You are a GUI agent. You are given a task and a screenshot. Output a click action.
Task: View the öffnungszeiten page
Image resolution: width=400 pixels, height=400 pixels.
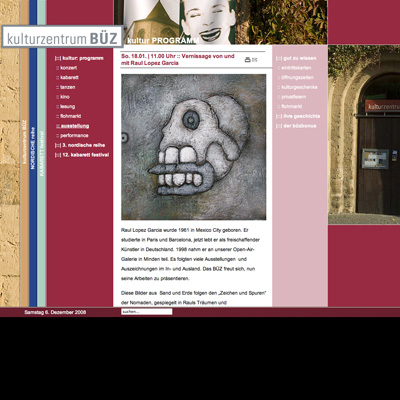click(295, 77)
